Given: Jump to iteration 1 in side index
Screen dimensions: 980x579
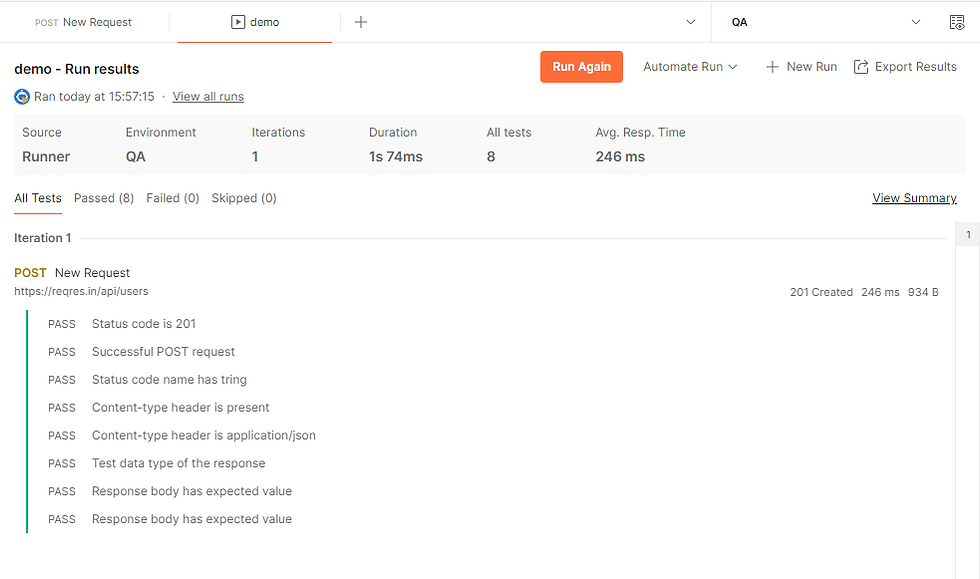Looking at the screenshot, I should tap(968, 235).
